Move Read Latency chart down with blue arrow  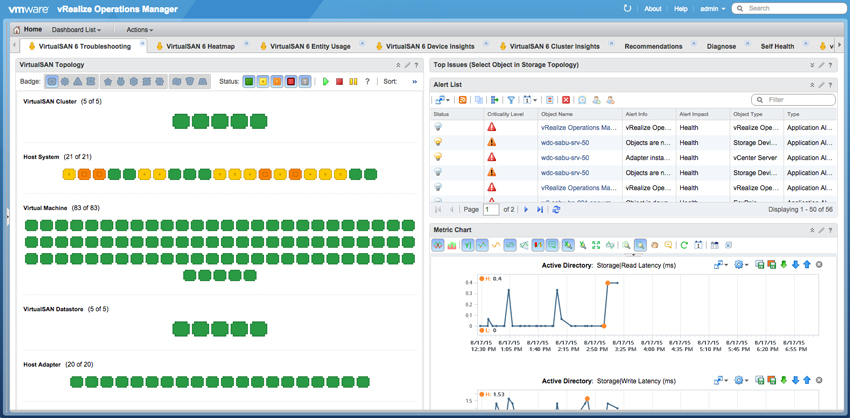[796, 265]
